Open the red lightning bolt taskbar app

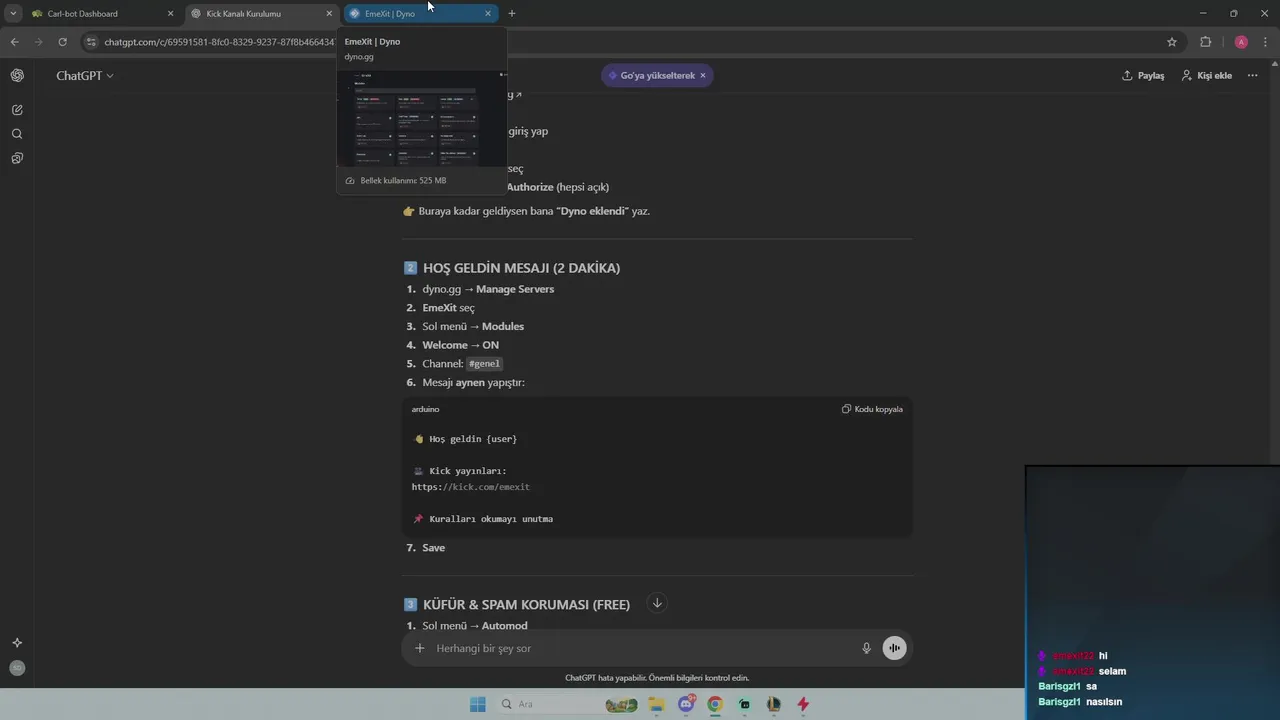point(802,704)
